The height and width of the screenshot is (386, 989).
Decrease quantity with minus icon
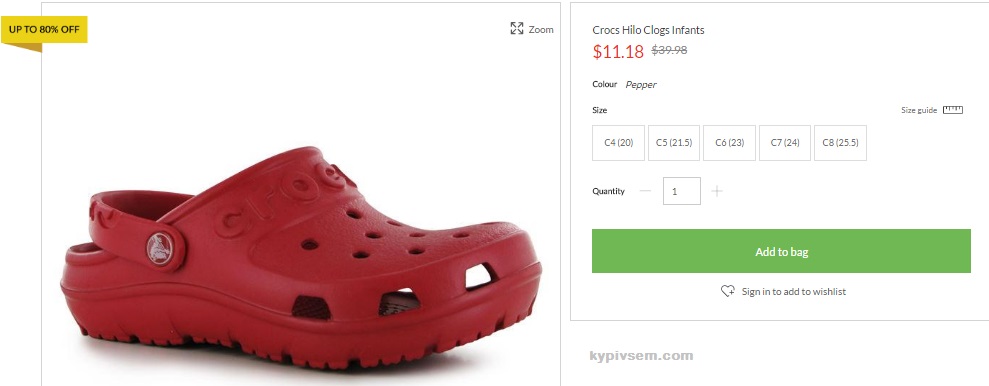645,191
